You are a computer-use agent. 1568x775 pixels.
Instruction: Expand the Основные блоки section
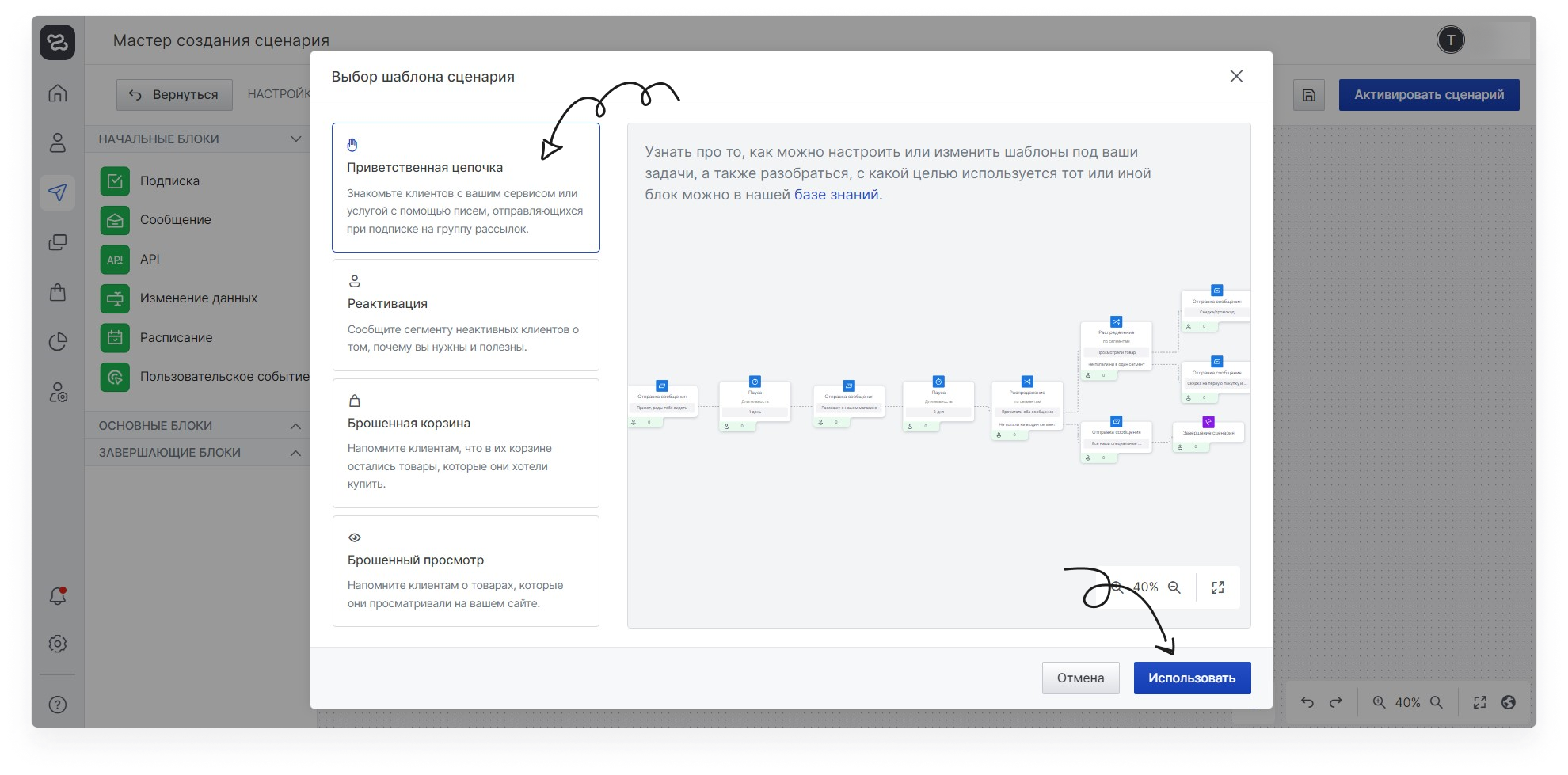click(x=295, y=426)
